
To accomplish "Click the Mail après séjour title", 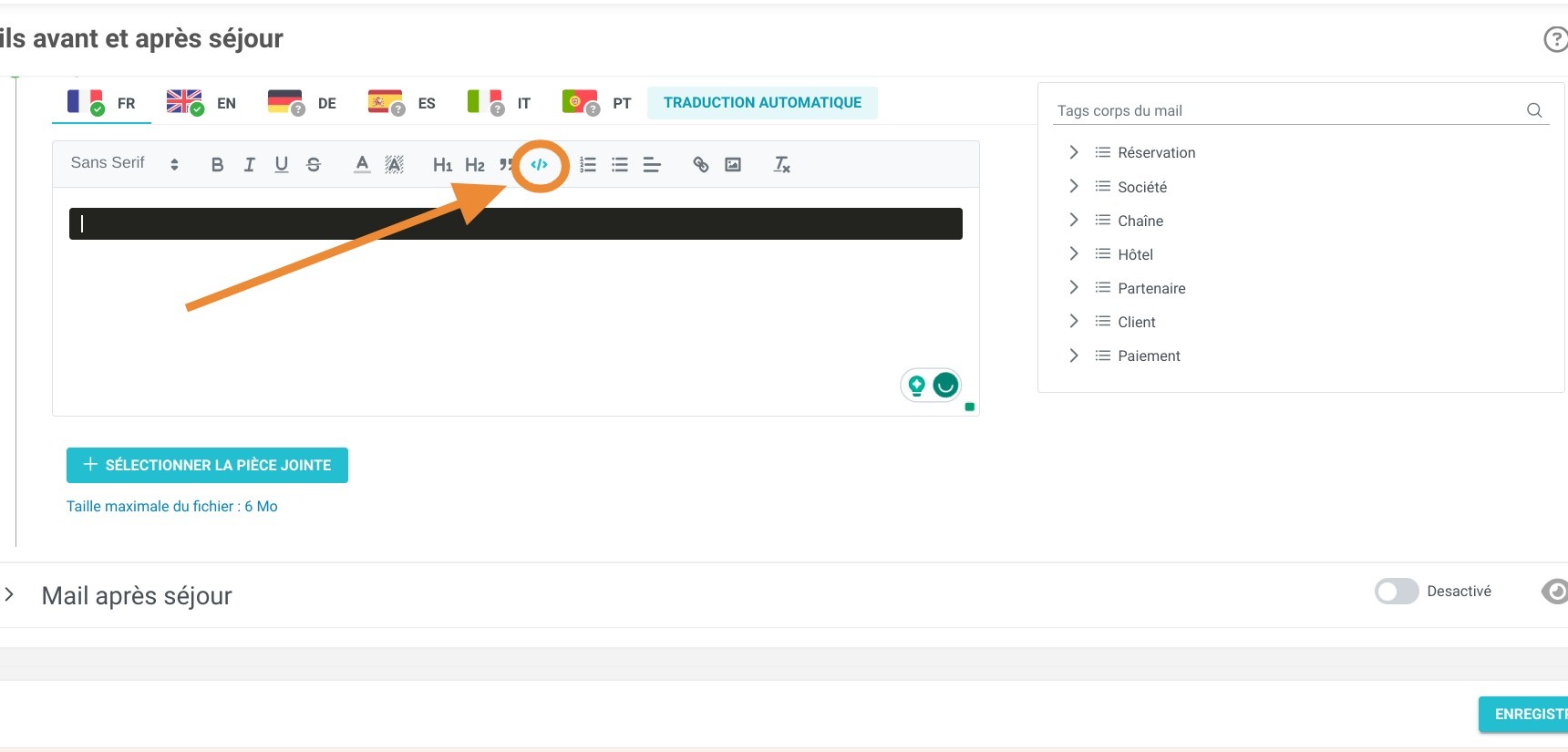I will point(137,596).
